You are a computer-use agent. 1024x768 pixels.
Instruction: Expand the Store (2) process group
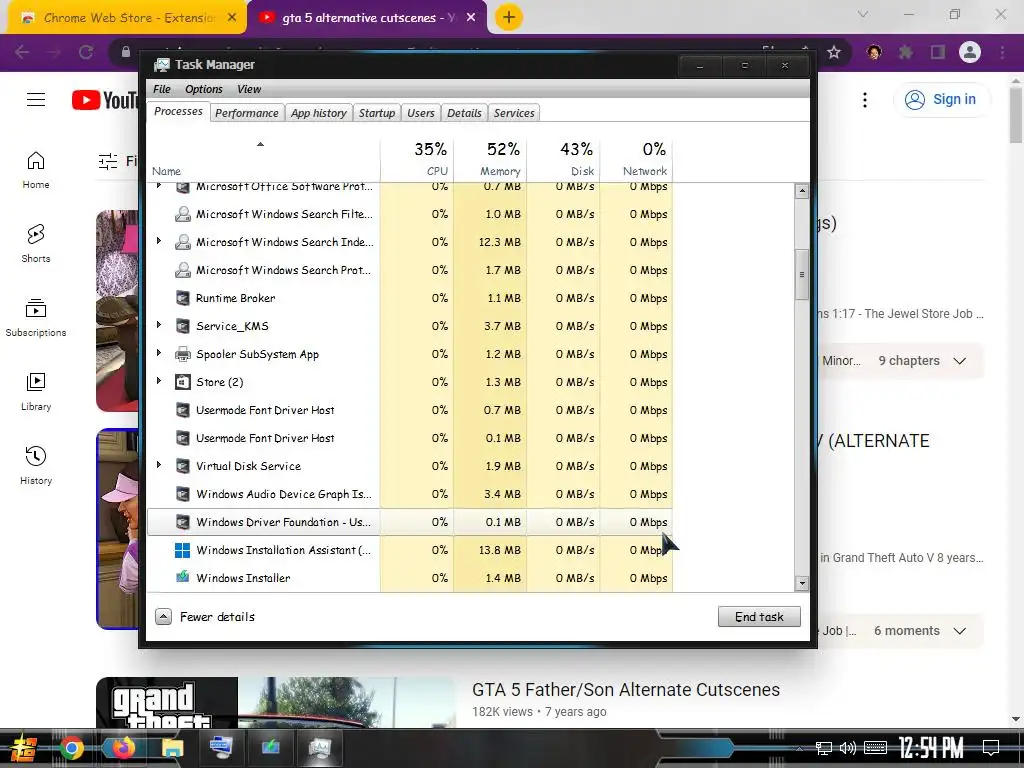coord(159,381)
